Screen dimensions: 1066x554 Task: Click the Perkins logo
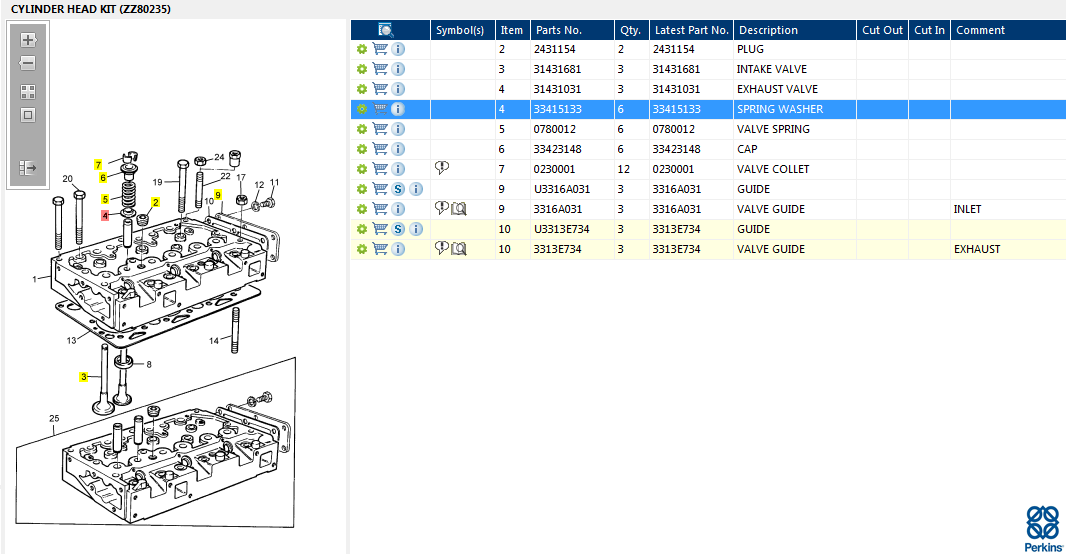[x=1044, y=528]
